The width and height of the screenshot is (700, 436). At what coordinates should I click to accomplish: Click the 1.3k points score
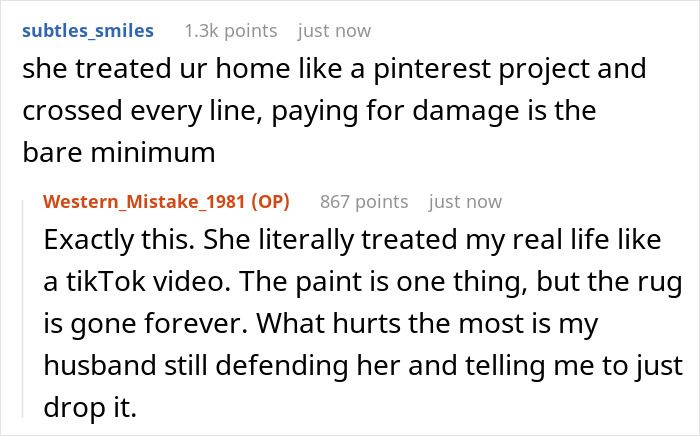click(x=228, y=31)
